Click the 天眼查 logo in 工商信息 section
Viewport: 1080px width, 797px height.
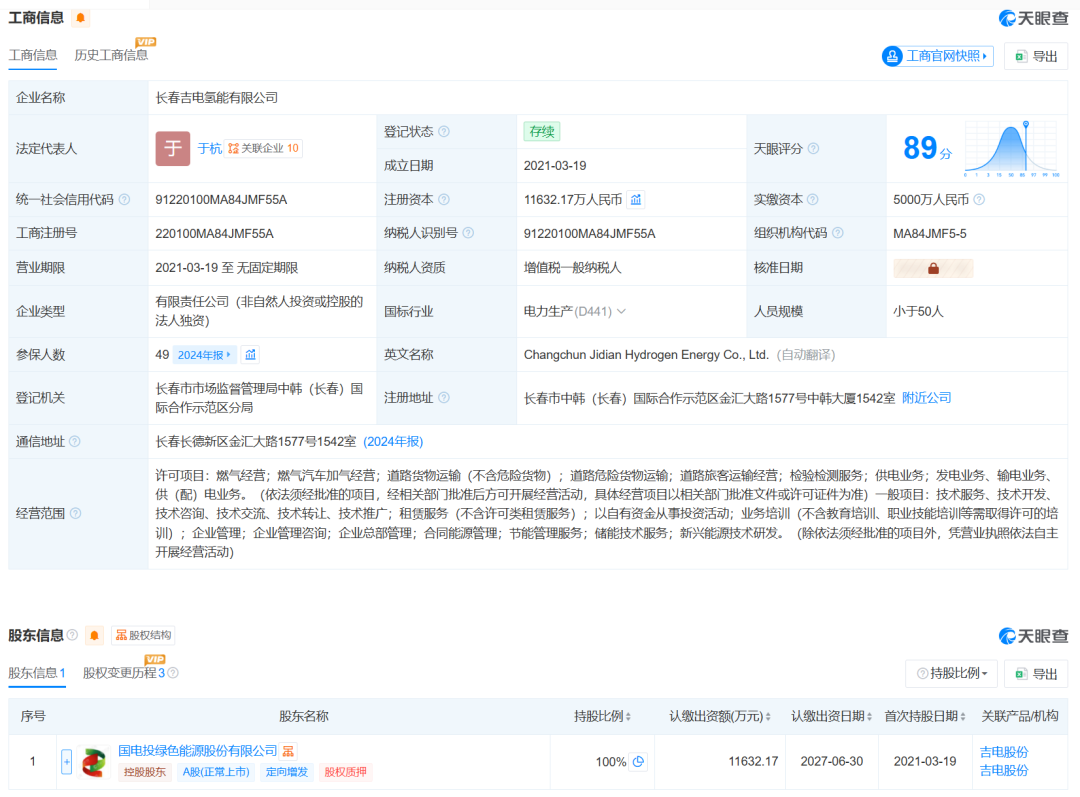(1033, 19)
